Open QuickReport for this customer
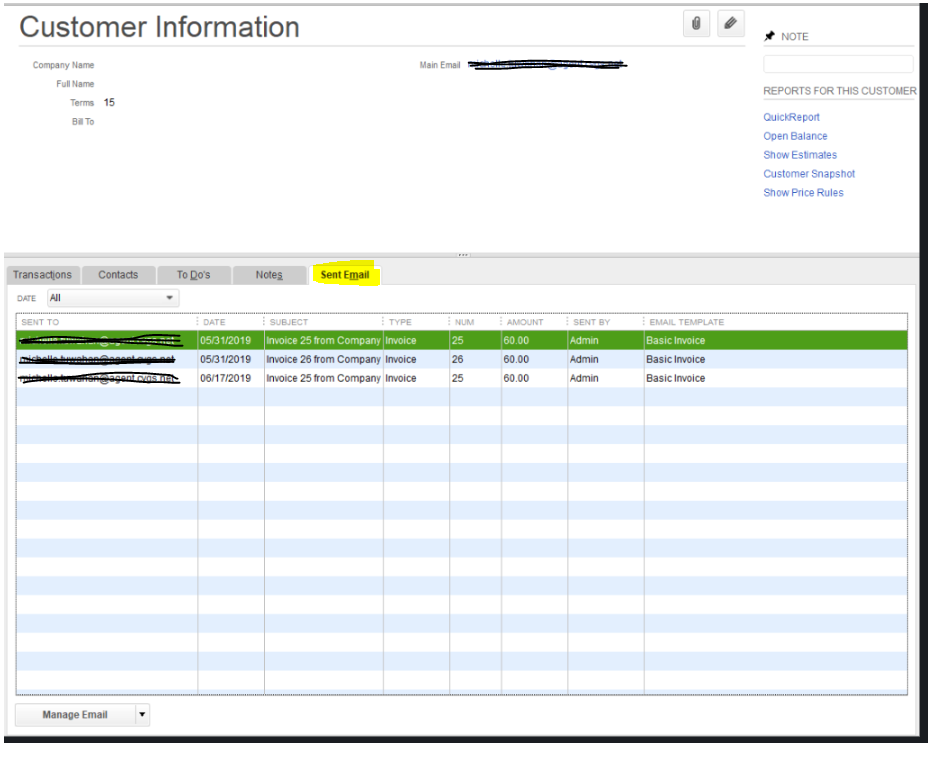The image size is (936, 758). (x=792, y=117)
